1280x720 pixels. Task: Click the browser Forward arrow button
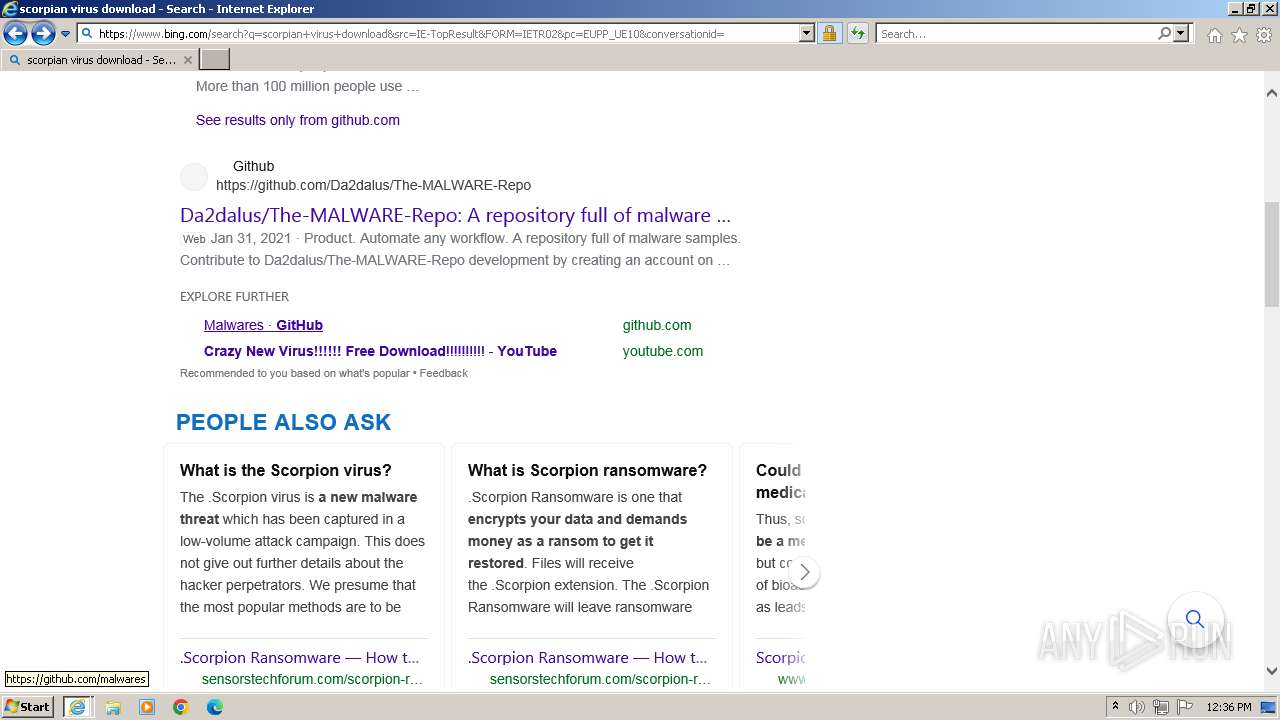(43, 34)
